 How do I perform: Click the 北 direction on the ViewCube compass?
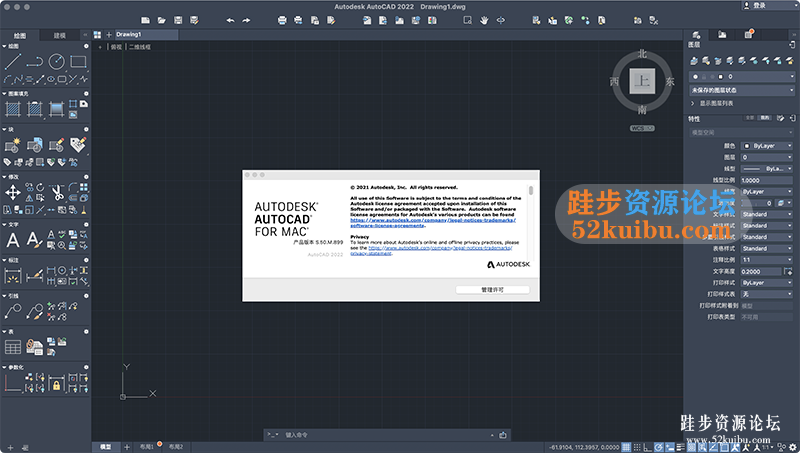pyautogui.click(x=642, y=54)
